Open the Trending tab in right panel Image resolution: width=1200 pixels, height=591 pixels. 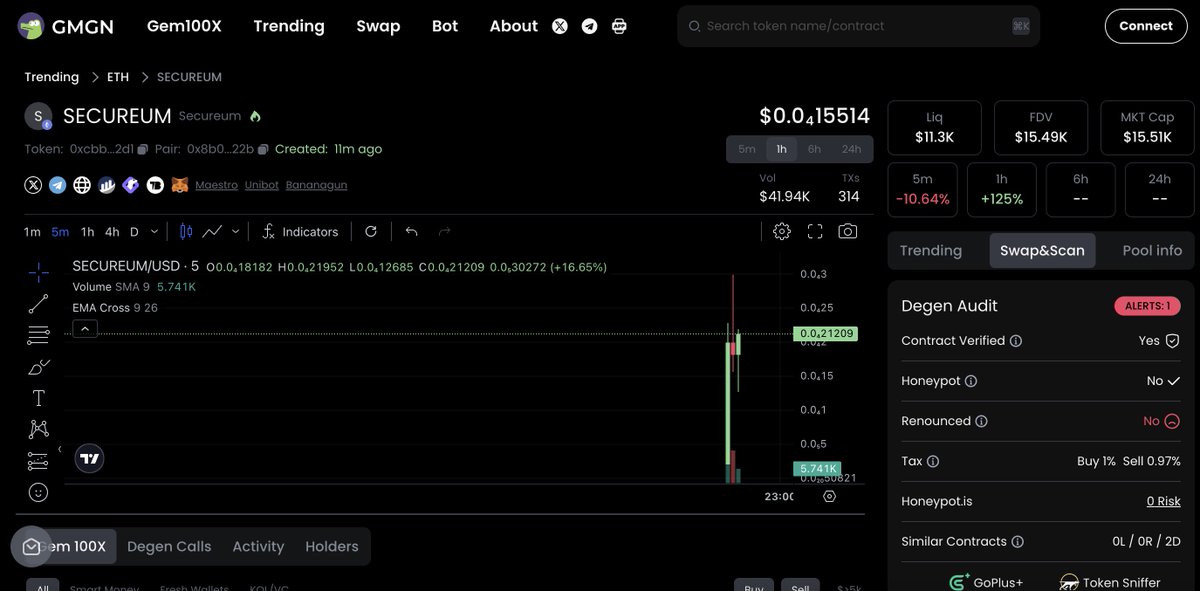931,250
